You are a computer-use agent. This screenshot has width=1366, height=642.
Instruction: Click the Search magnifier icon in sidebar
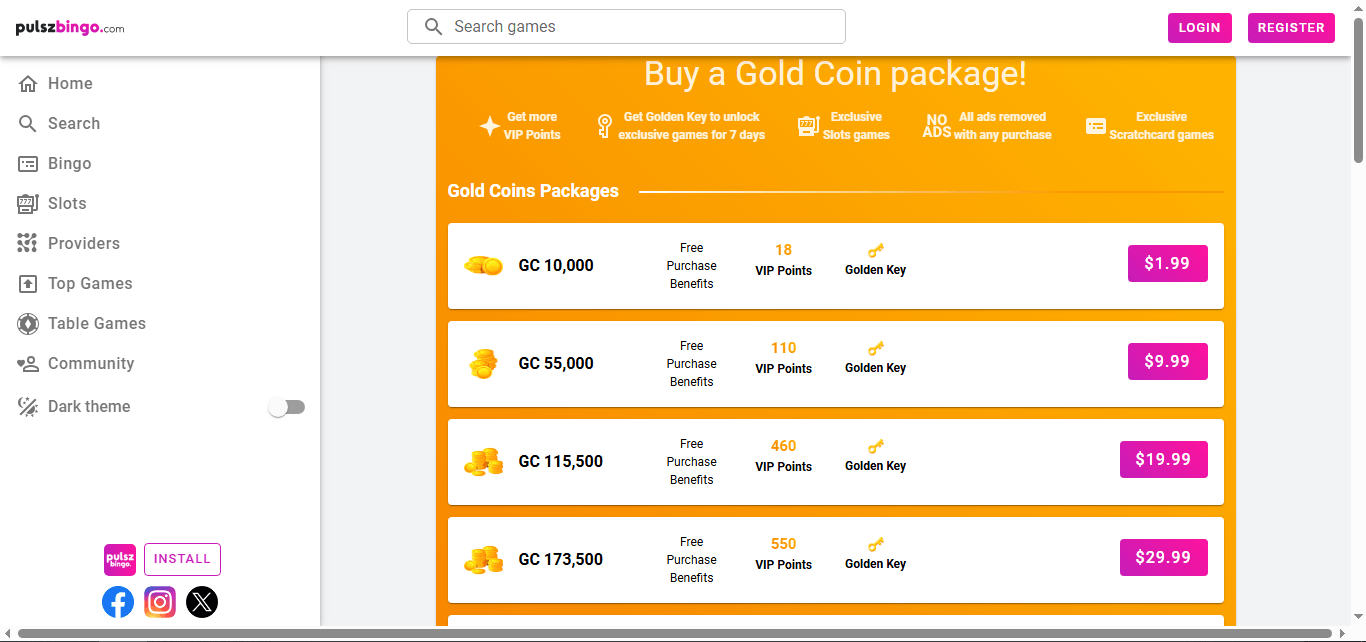[28, 124]
